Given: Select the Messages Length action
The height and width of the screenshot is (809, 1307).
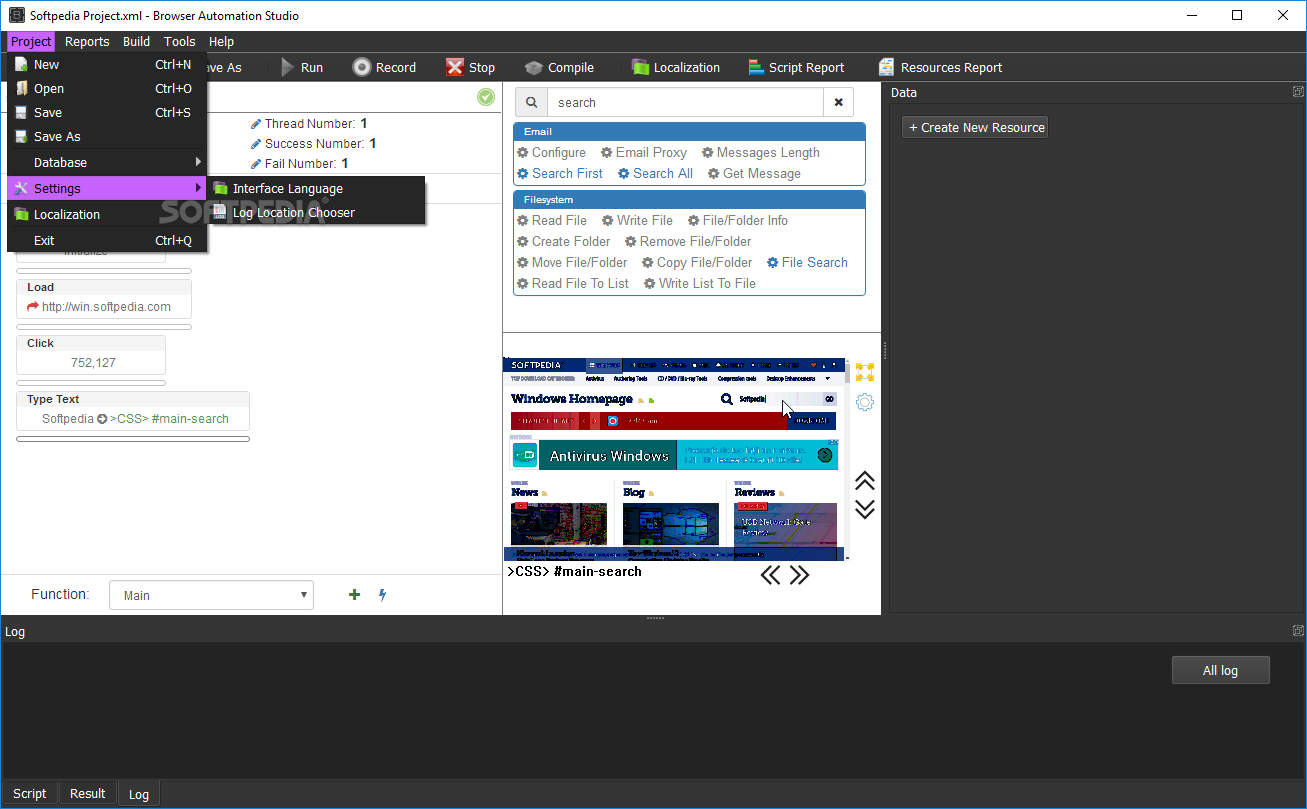Looking at the screenshot, I should pyautogui.click(x=760, y=153).
